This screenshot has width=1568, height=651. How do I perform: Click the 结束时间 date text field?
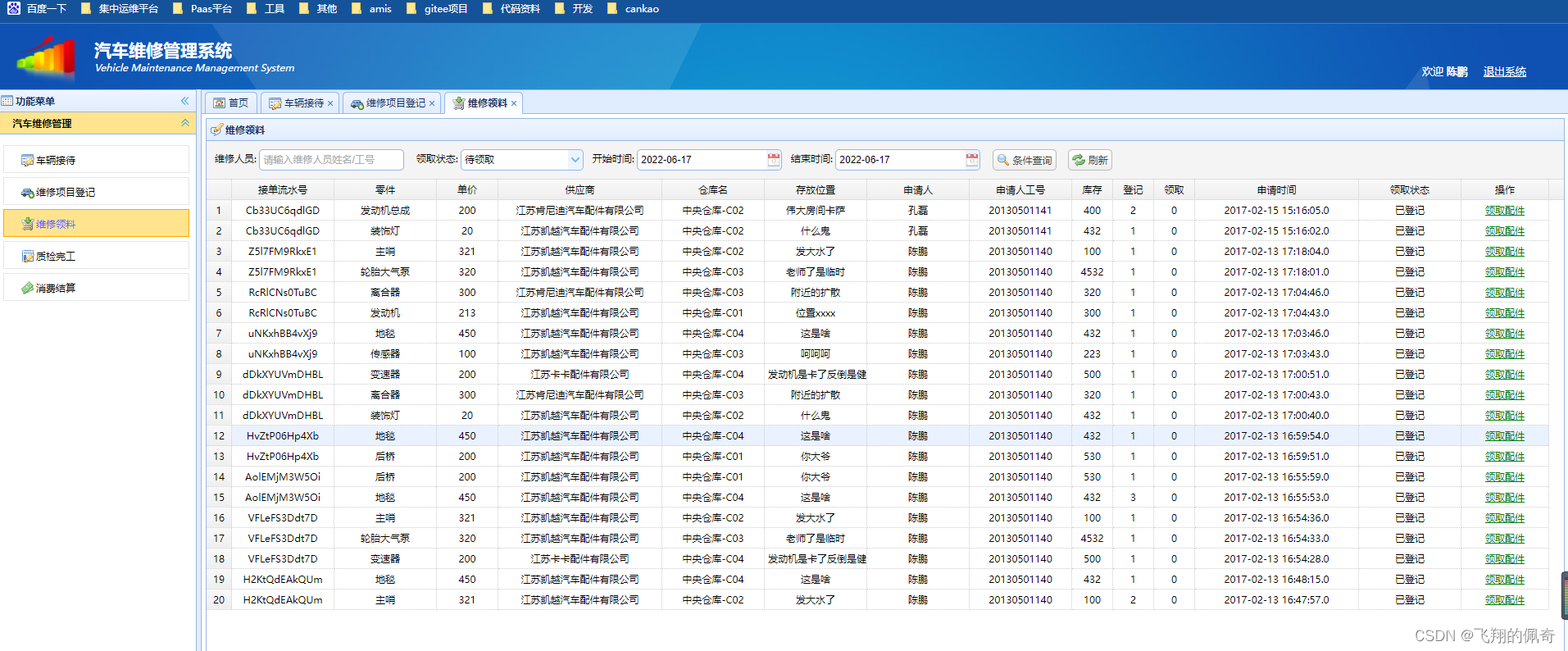[900, 160]
